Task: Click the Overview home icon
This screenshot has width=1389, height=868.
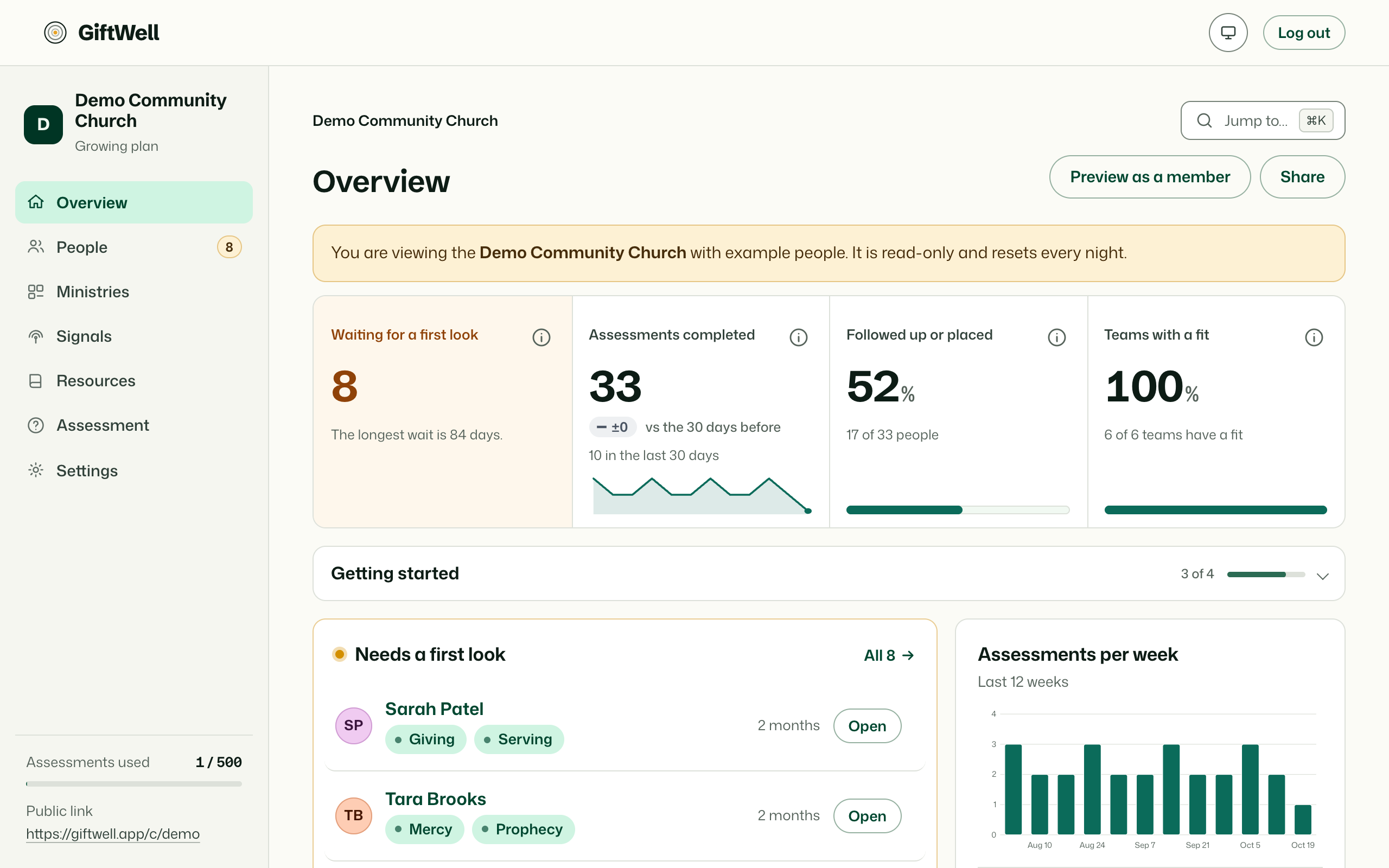Action: pos(36,202)
